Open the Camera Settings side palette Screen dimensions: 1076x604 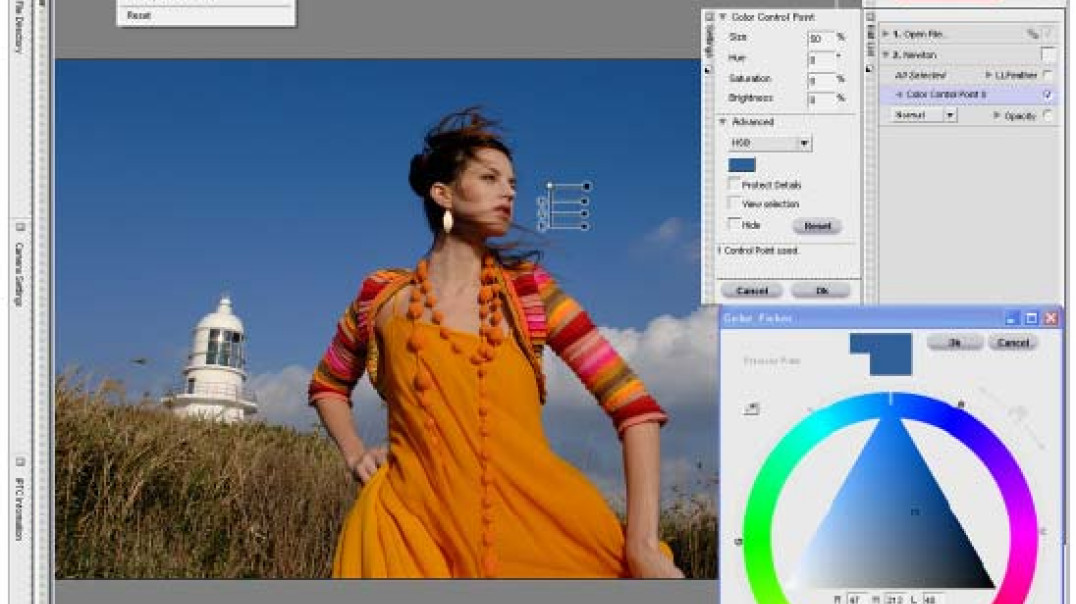tap(19, 273)
